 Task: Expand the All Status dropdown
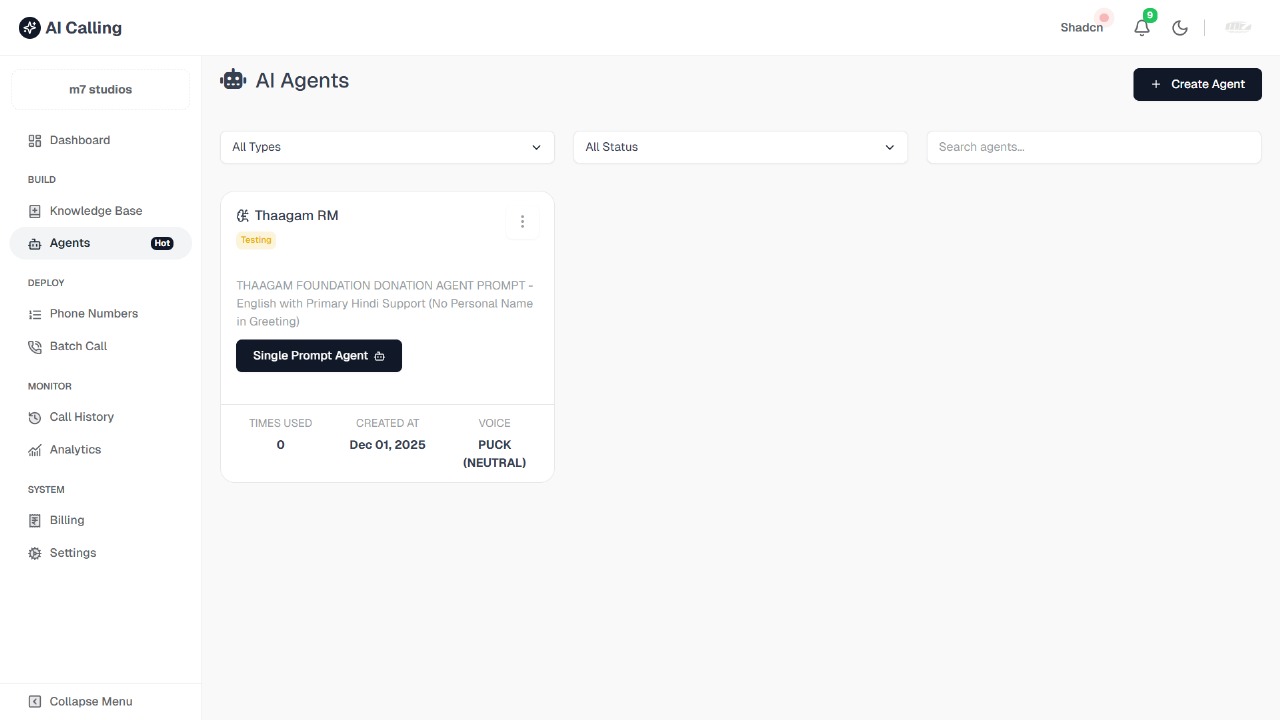(740, 147)
